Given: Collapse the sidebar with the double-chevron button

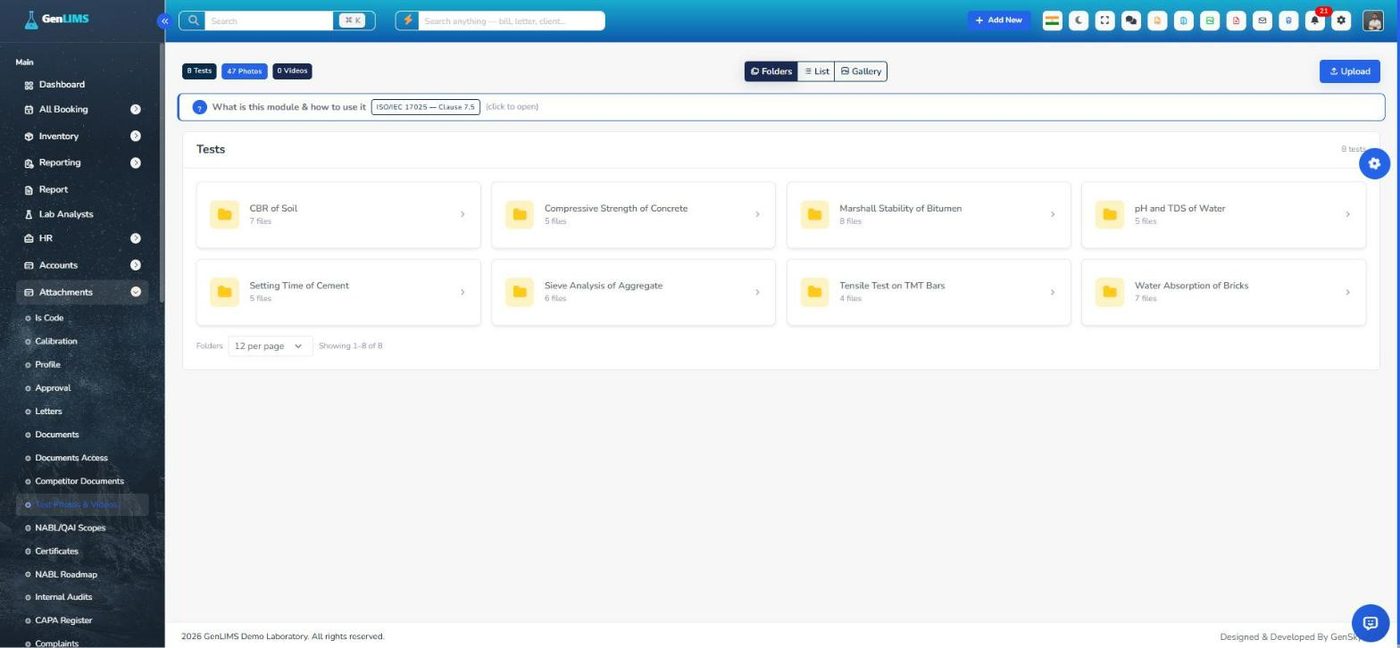Looking at the screenshot, I should click(x=164, y=20).
